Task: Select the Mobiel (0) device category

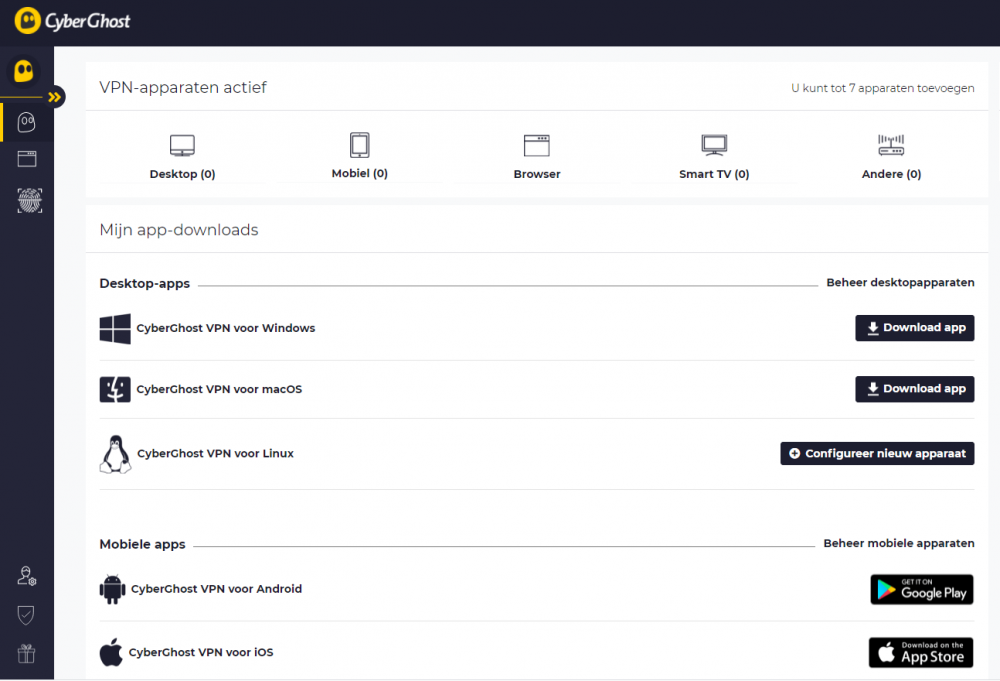Action: [x=359, y=156]
